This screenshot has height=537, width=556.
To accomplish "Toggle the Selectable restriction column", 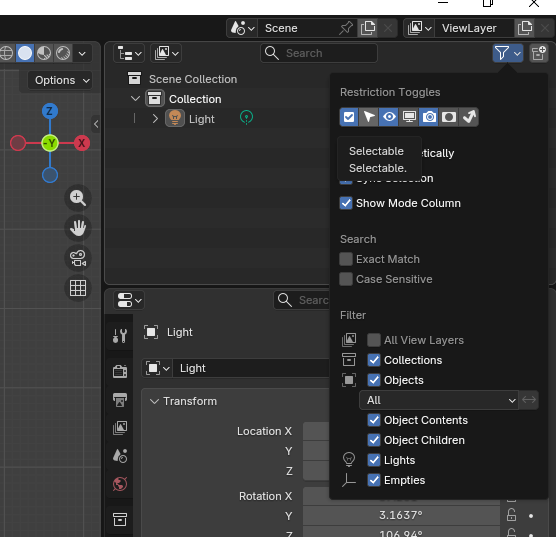I will click(x=369, y=117).
